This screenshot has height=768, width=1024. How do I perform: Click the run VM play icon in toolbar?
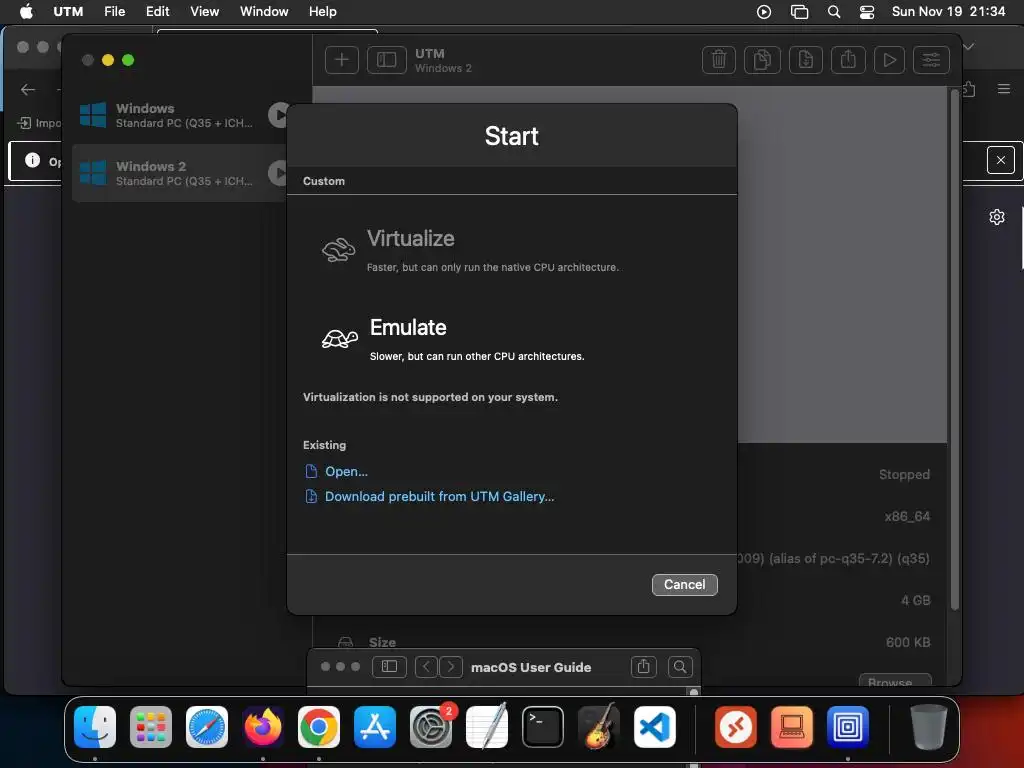tap(889, 60)
